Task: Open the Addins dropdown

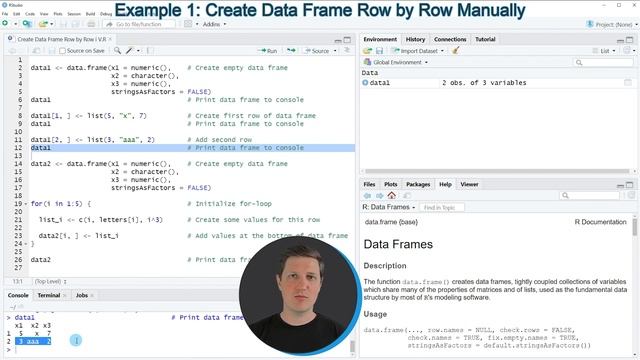Action: coord(214,24)
